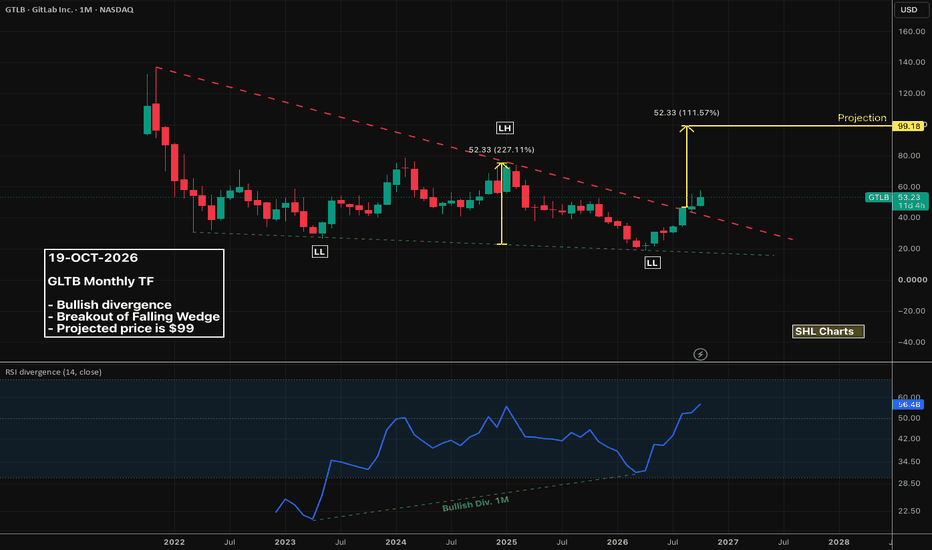
Task: Click the 2022 time axis label
Action: (174, 542)
